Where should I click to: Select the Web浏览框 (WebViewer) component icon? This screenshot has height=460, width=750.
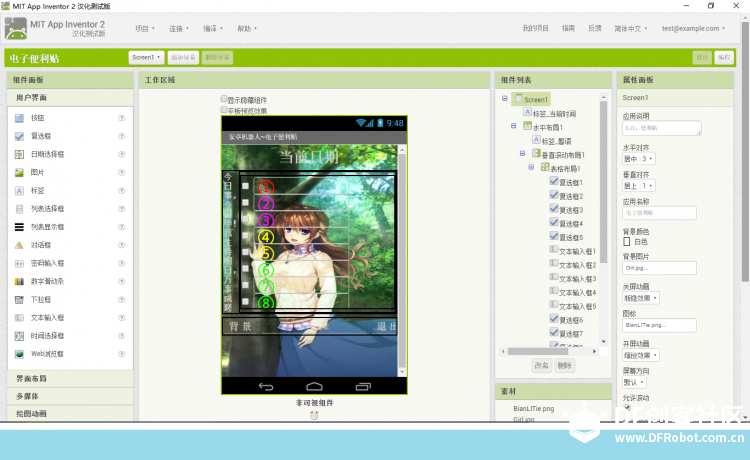coord(19,354)
